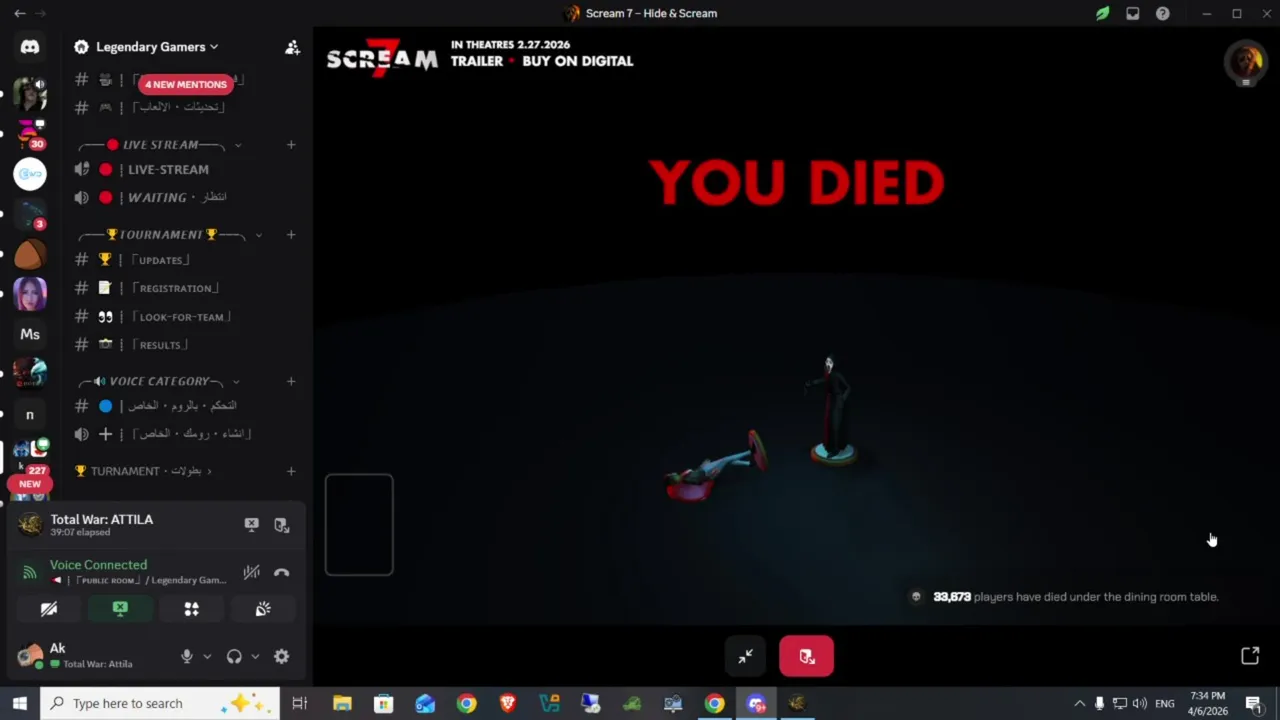The height and width of the screenshot is (720, 1280).
Task: Turn on camera in voice panel
Action: (49, 609)
